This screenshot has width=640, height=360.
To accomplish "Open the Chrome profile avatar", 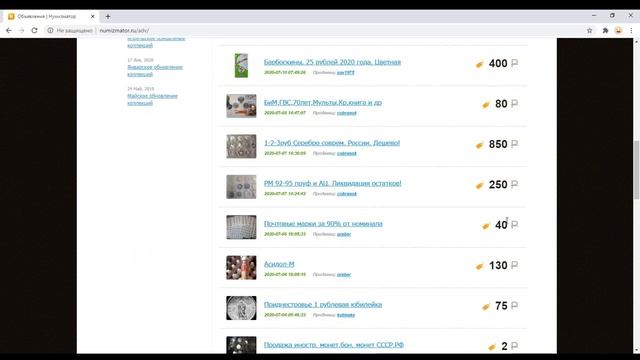I will point(618,31).
